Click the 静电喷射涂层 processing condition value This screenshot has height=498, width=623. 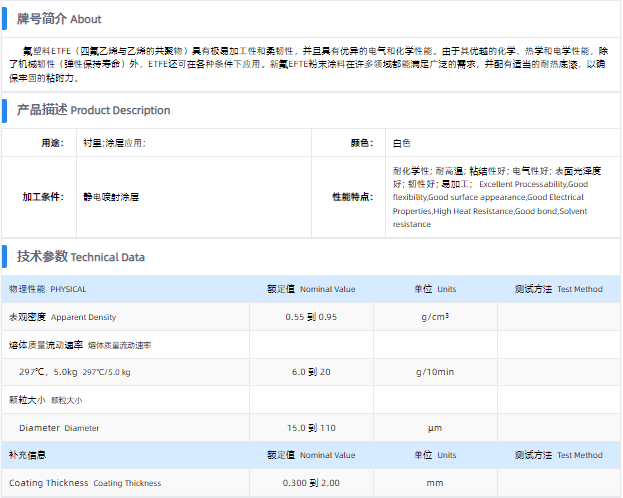click(x=111, y=197)
